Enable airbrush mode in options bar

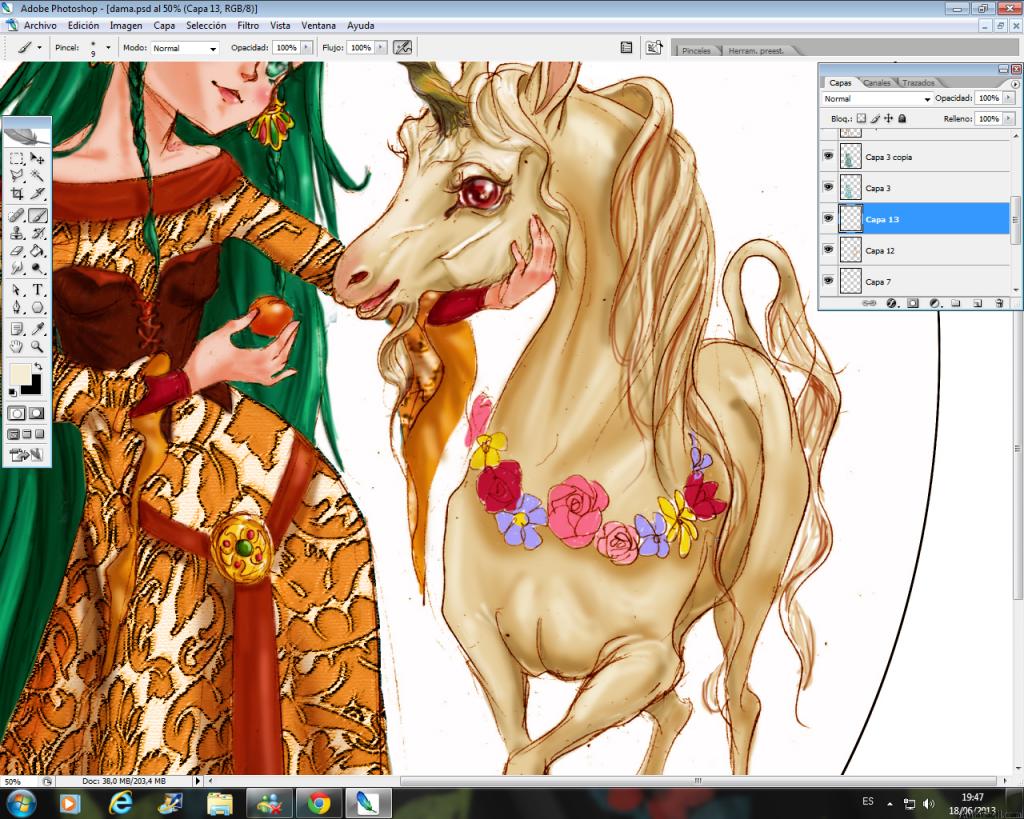tap(403, 47)
